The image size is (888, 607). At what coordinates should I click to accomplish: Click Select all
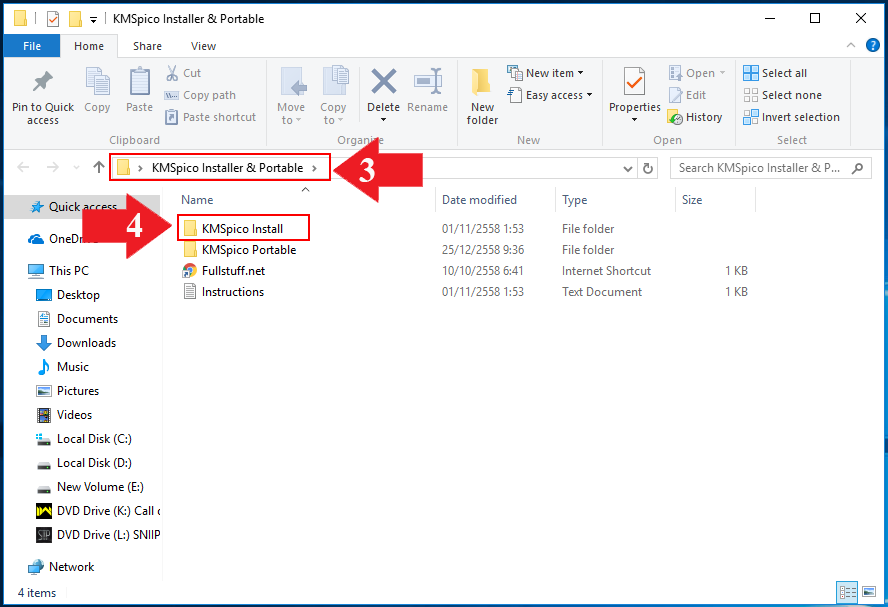(x=775, y=73)
